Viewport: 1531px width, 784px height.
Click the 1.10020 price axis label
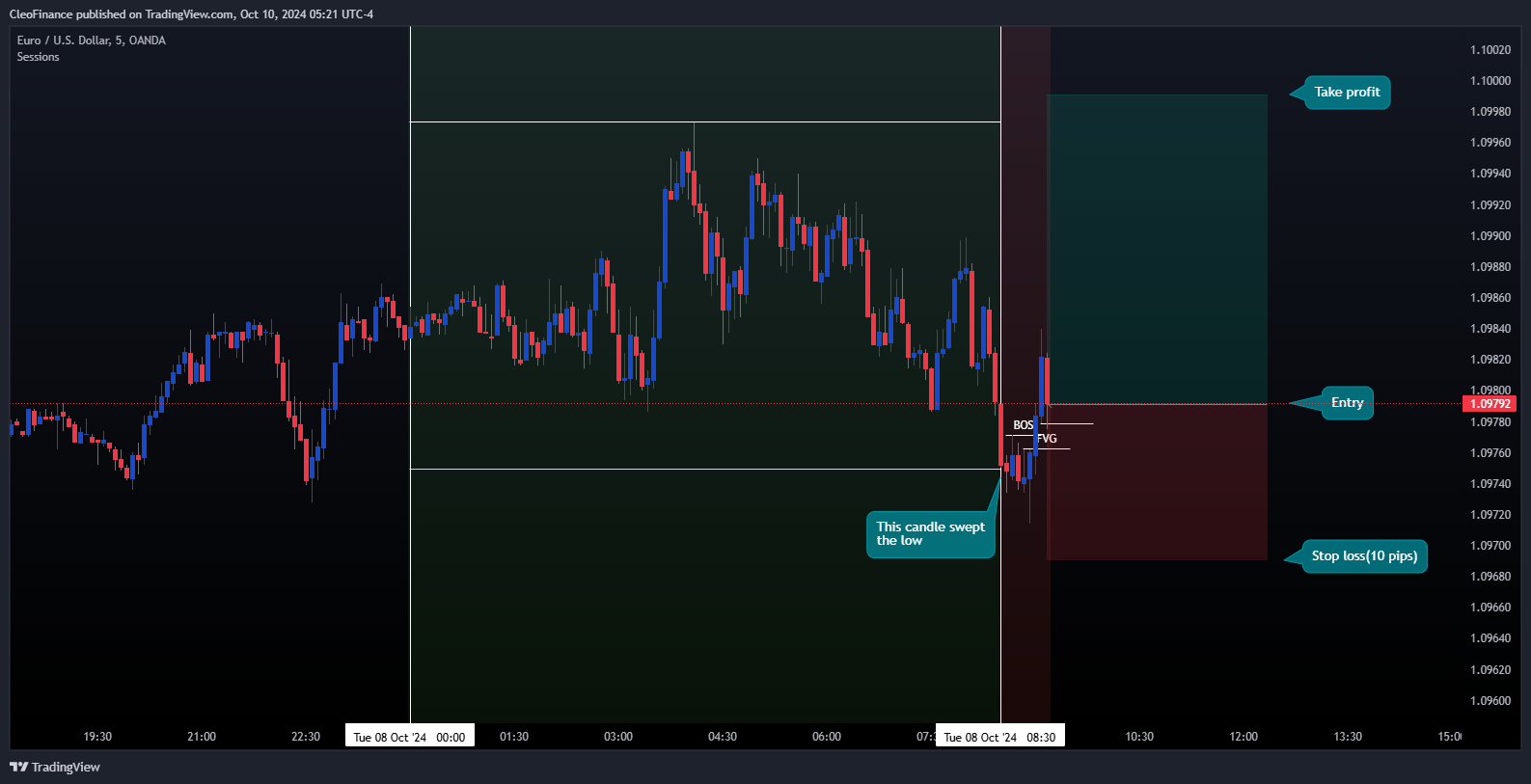[x=1490, y=50]
